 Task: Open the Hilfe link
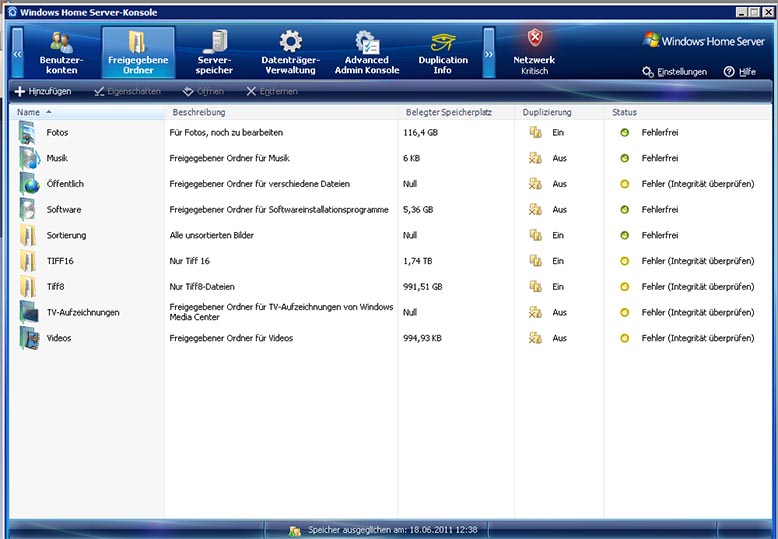point(740,72)
